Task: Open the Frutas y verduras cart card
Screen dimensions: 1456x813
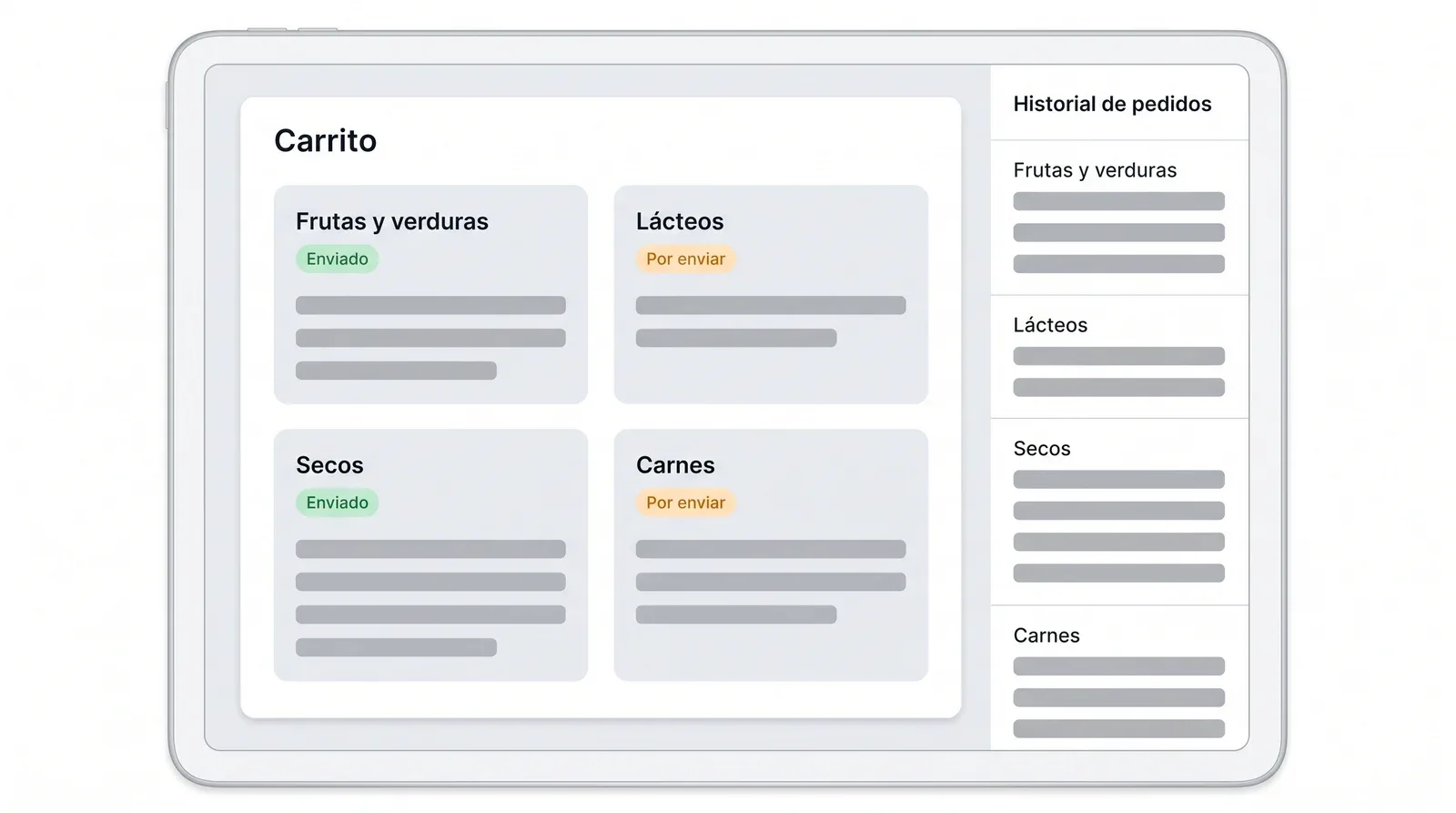Action: pos(430,295)
